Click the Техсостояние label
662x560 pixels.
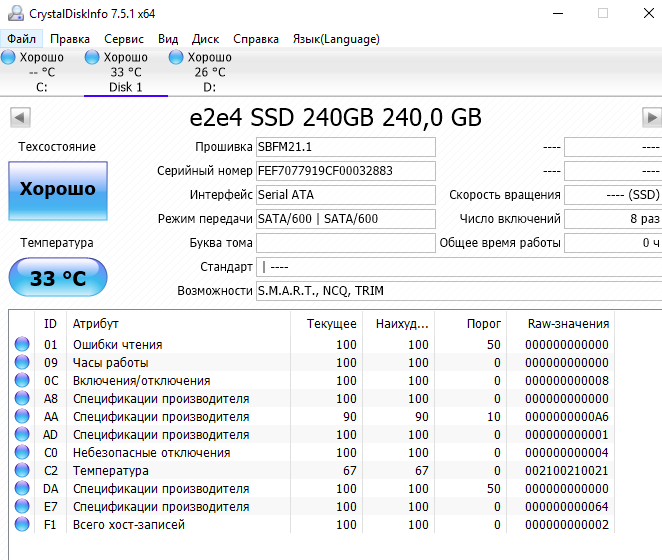(x=57, y=147)
